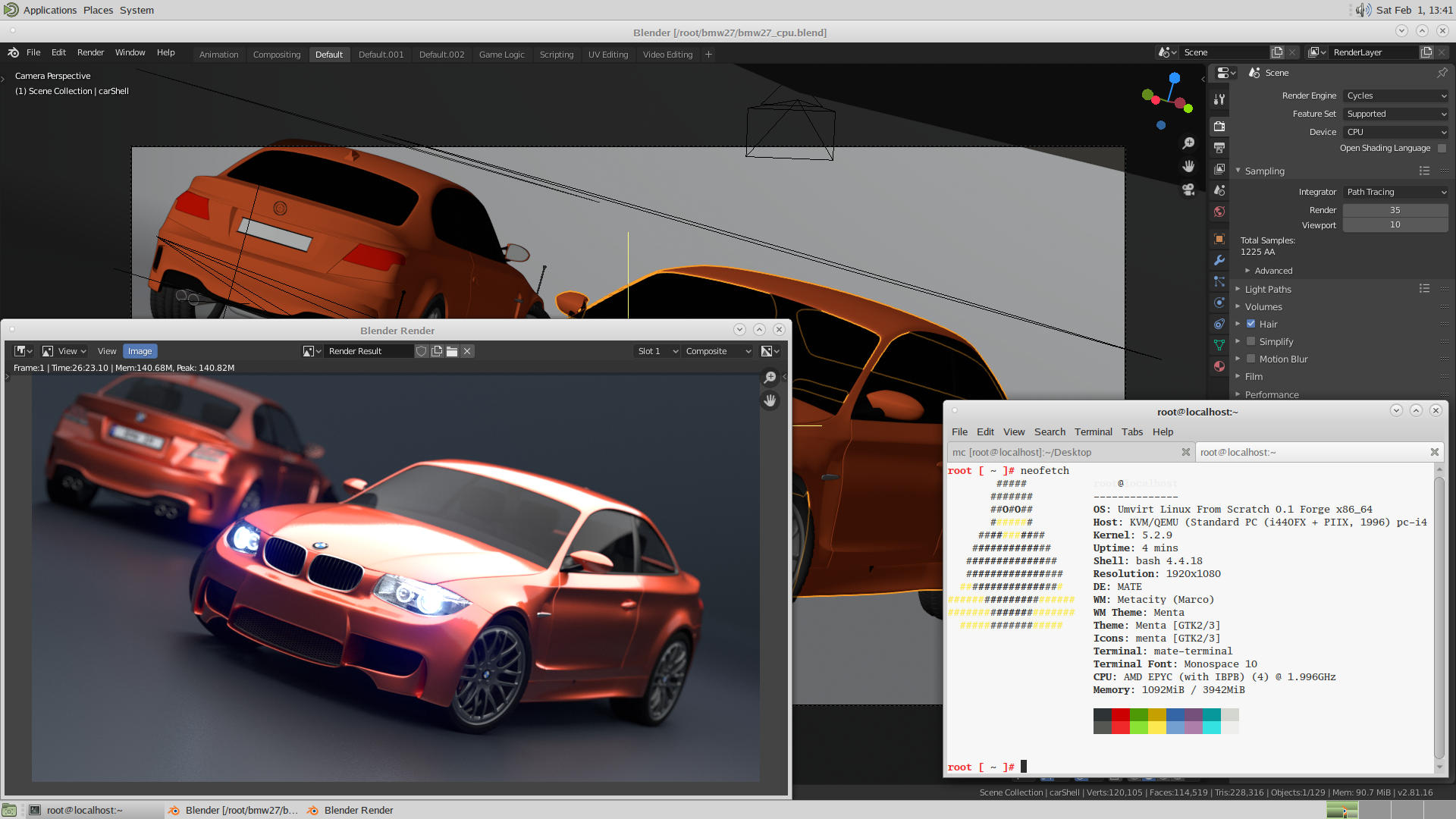Viewport: 1456px width, 819px height.
Task: Expand the Advanced subpanel
Action: (1247, 271)
